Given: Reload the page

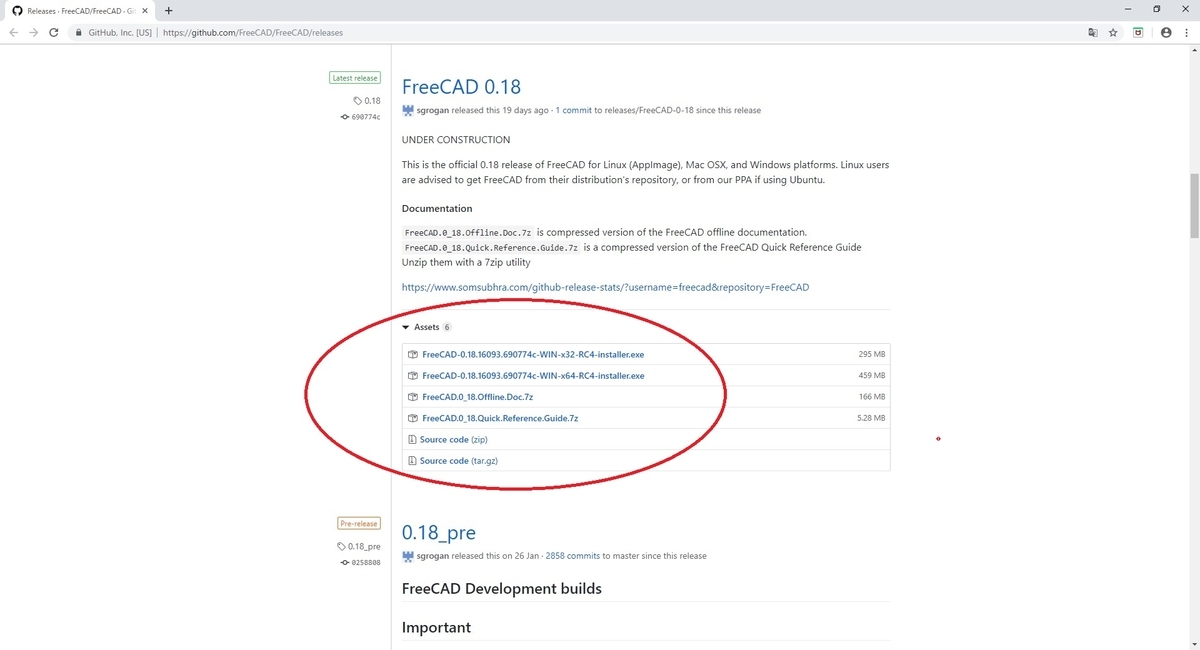Looking at the screenshot, I should 55,32.
